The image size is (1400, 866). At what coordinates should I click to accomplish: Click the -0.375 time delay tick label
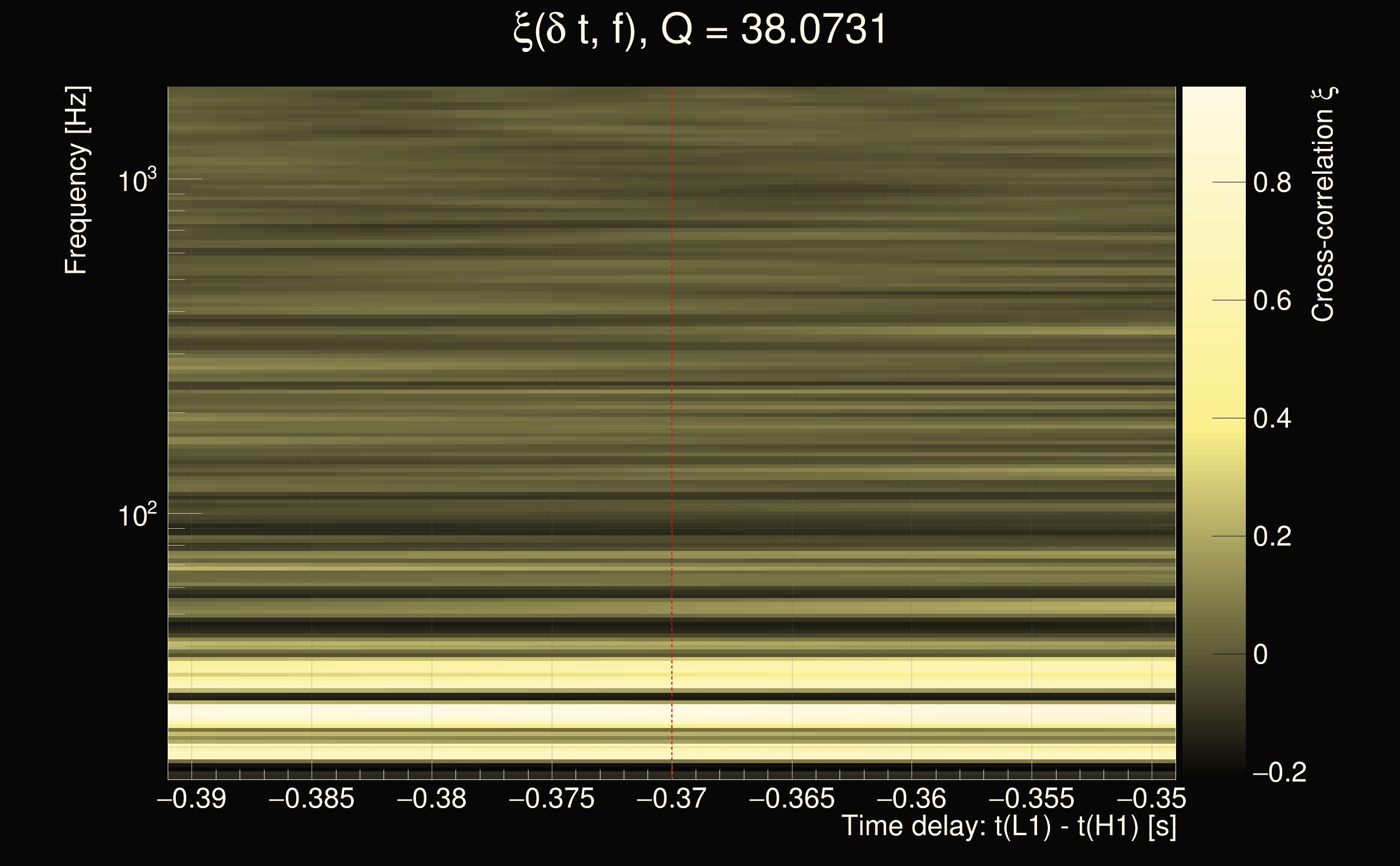coord(552,798)
